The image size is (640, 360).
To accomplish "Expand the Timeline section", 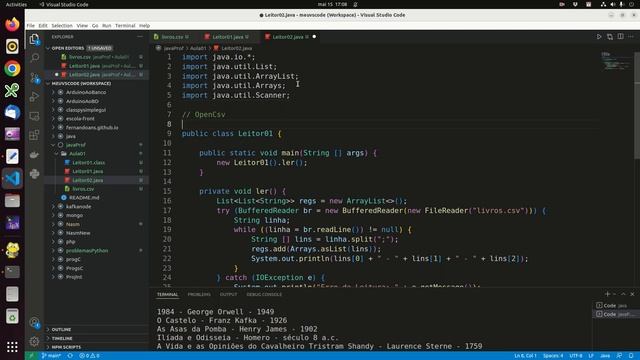I will (62, 338).
